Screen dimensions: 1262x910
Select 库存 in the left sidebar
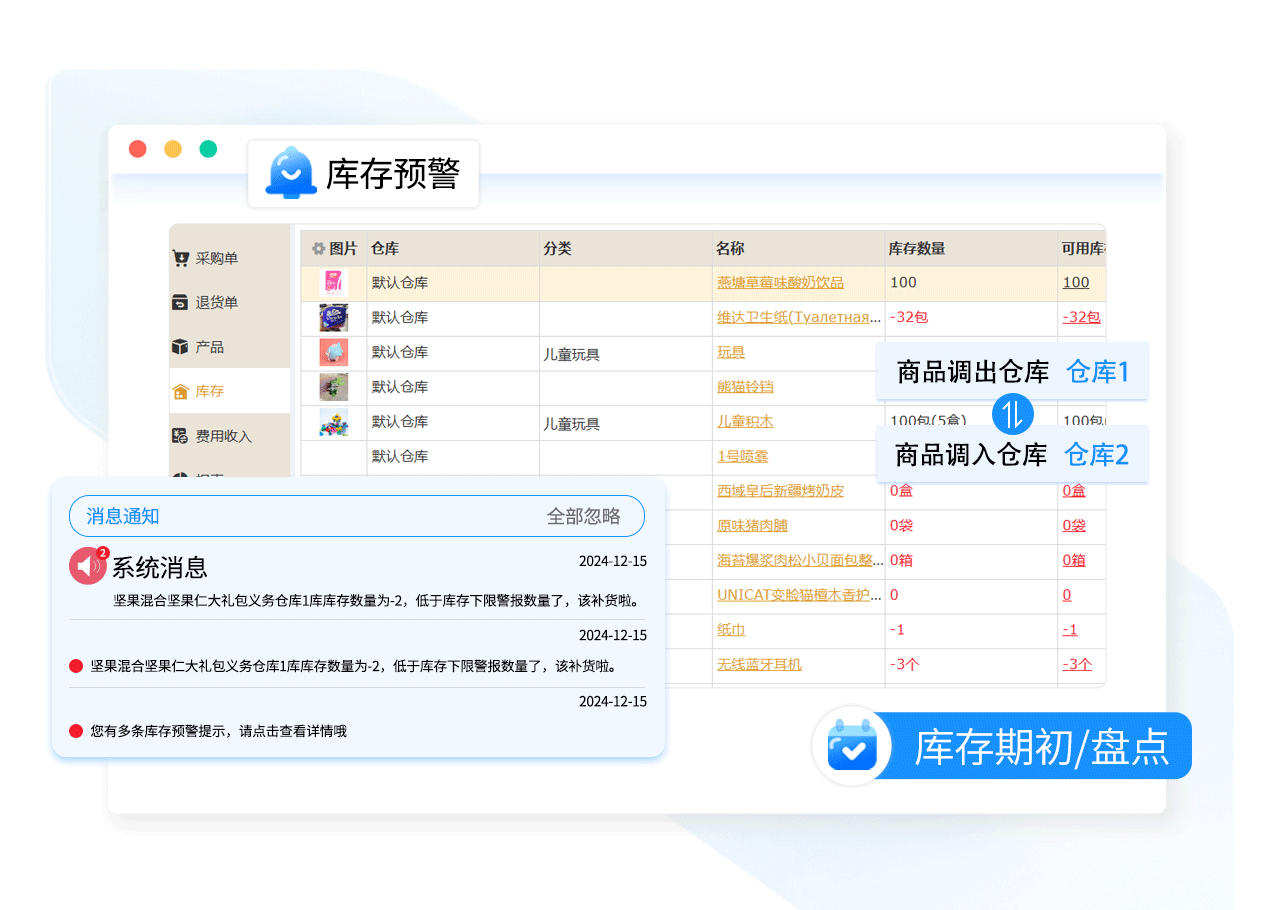209,391
